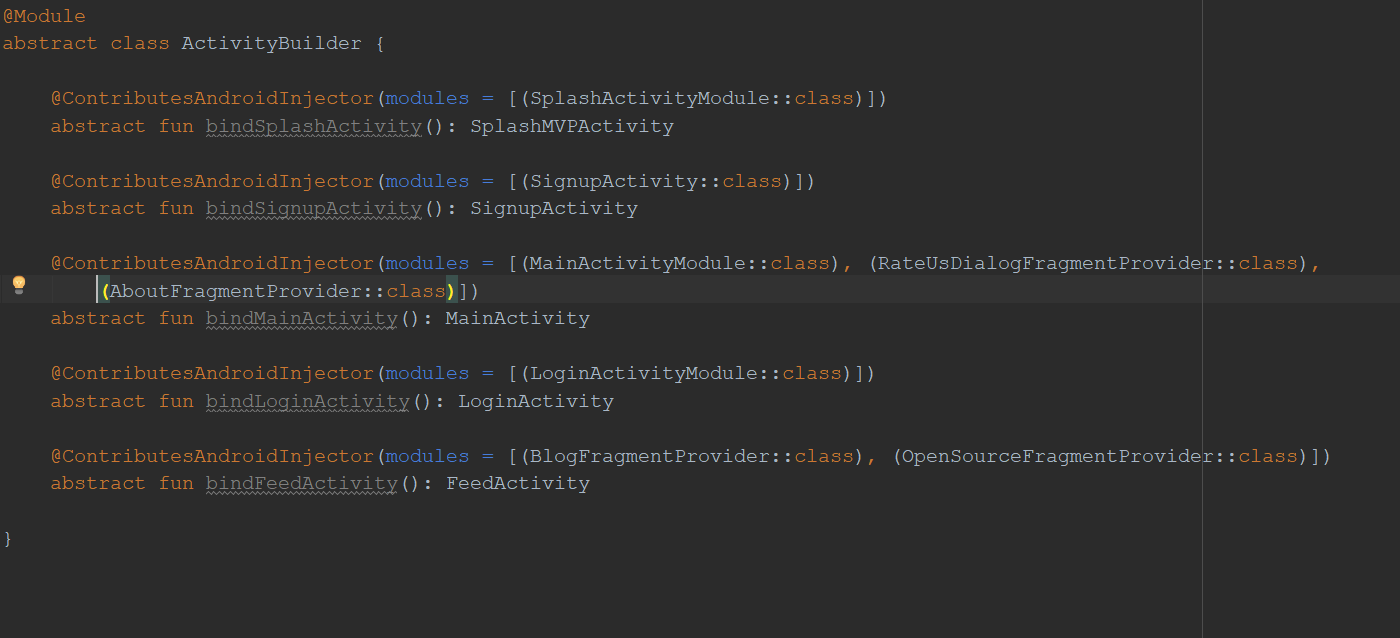This screenshot has height=638, width=1400.
Task: Click SignupActivity::class in the annotation
Action: click(656, 181)
